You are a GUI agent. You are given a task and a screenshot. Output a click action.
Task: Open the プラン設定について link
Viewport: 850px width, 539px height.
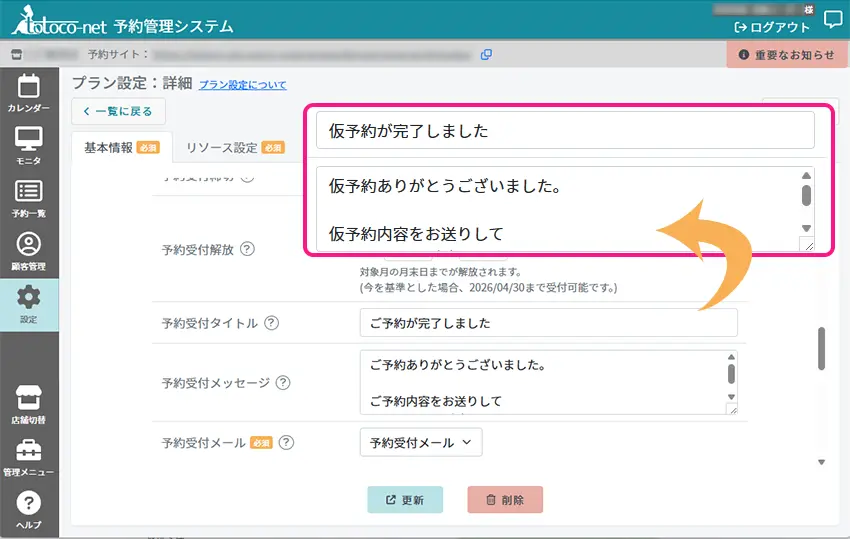click(x=242, y=85)
